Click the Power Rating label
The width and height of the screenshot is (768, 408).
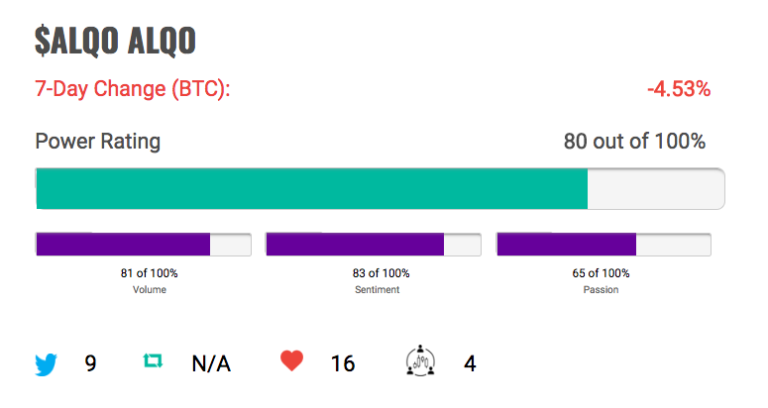pyautogui.click(x=98, y=142)
